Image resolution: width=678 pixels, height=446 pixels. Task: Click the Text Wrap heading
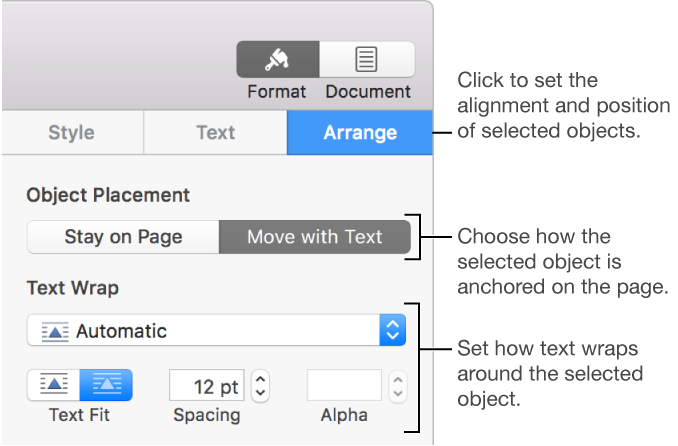click(x=73, y=288)
